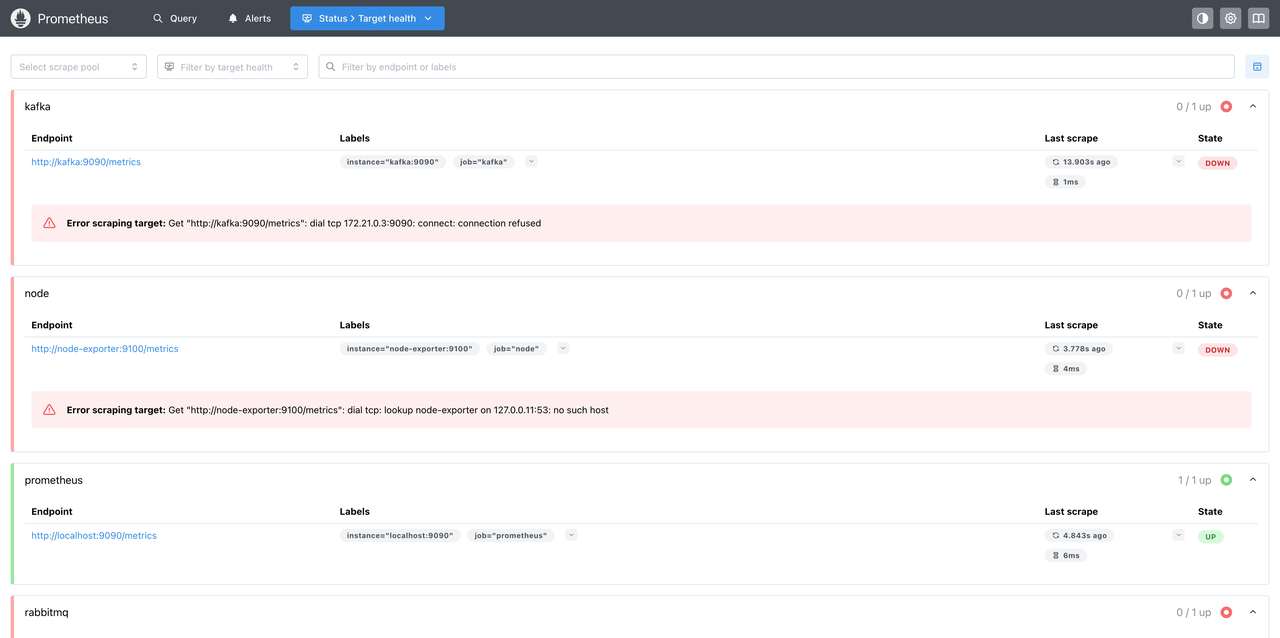The width and height of the screenshot is (1280, 638).
Task: Click the job="kafka" label badge
Action: [x=484, y=162]
